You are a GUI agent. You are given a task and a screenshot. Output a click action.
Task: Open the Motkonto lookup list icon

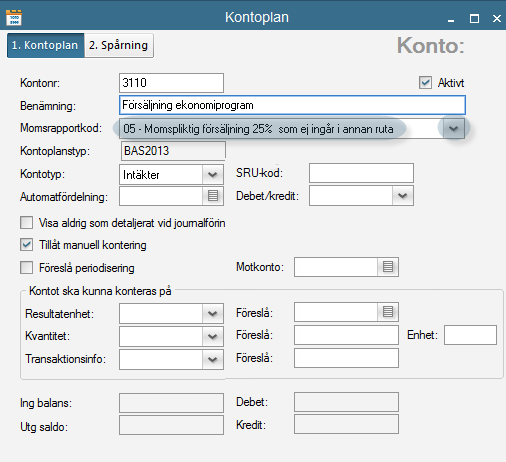point(388,267)
